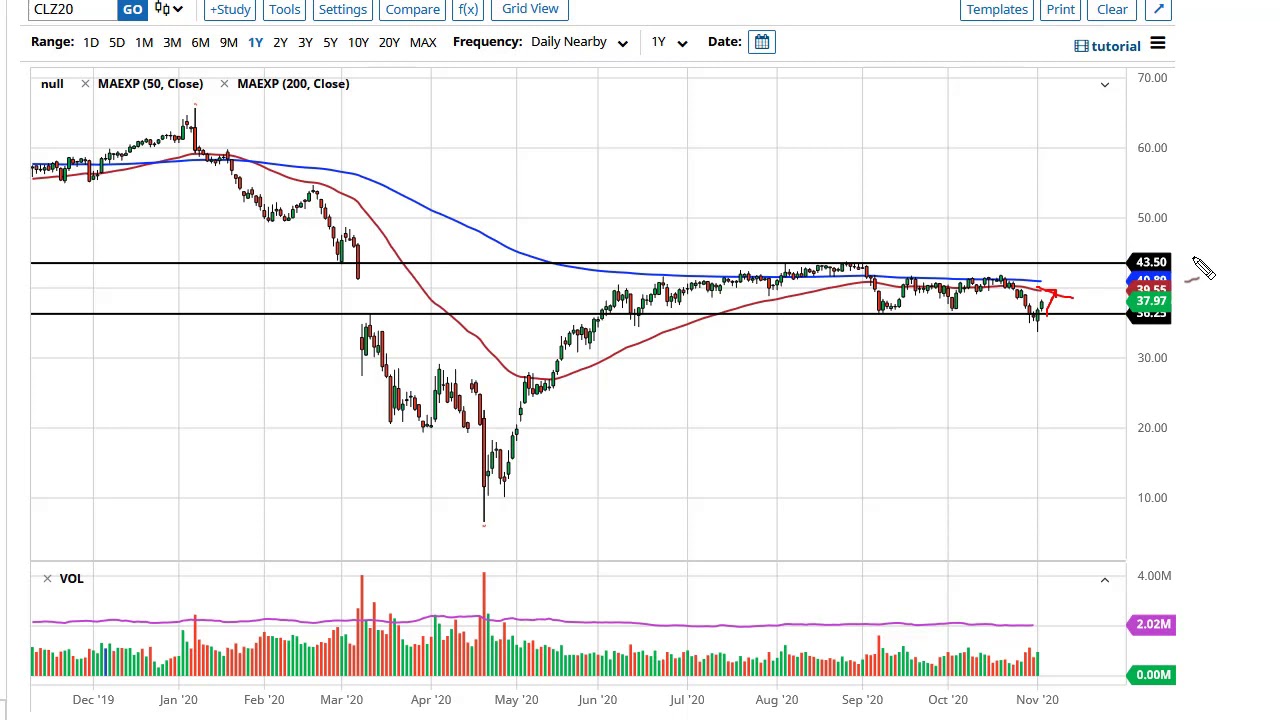Click the +Study button
Screen dimensions: 1280x720
pyautogui.click(x=230, y=9)
